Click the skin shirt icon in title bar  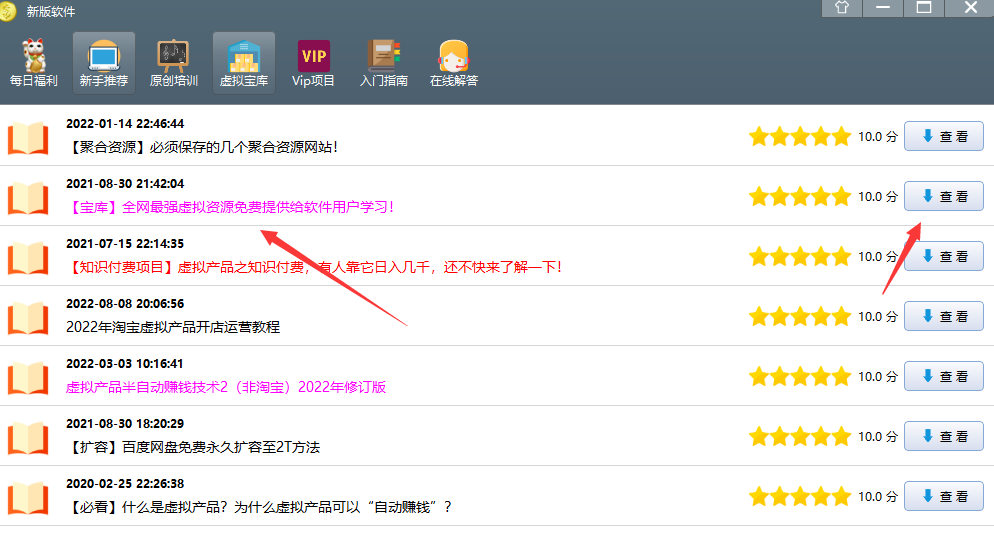pos(841,8)
